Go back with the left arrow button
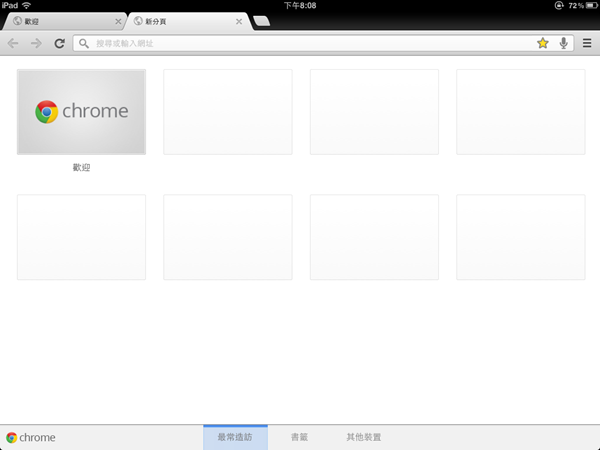Screen dimensions: 600x450 click(x=13, y=43)
